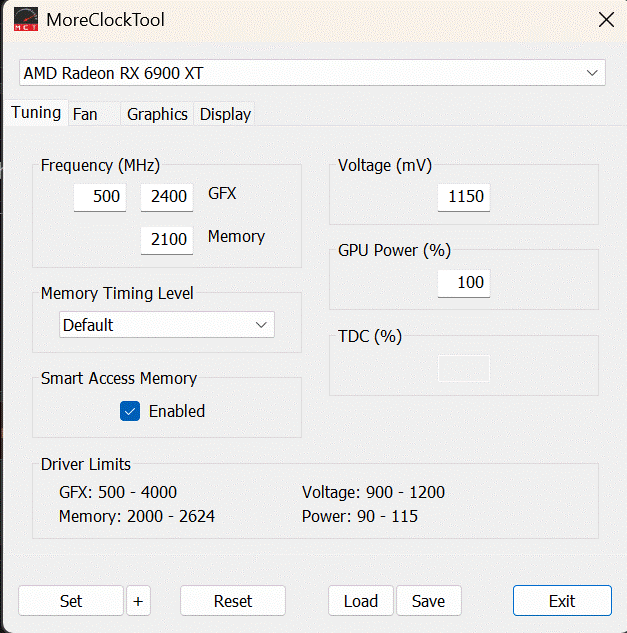Click the GFX maximum frequency field showing 2400
The width and height of the screenshot is (627, 633).
pyautogui.click(x=167, y=197)
